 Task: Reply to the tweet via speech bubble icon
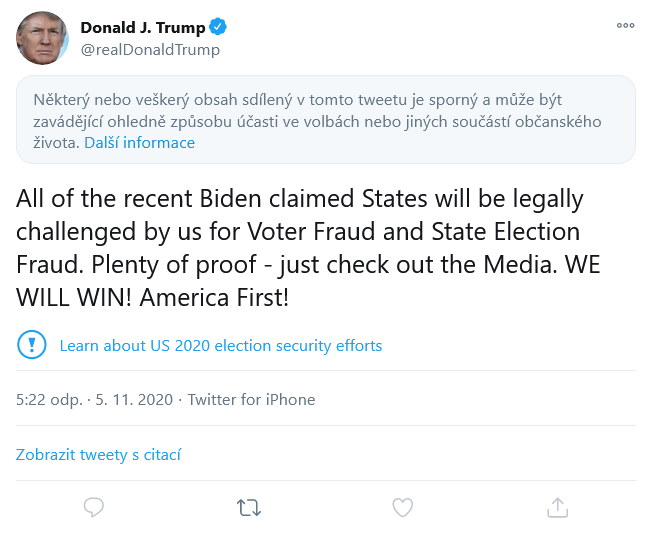pyautogui.click(x=94, y=508)
